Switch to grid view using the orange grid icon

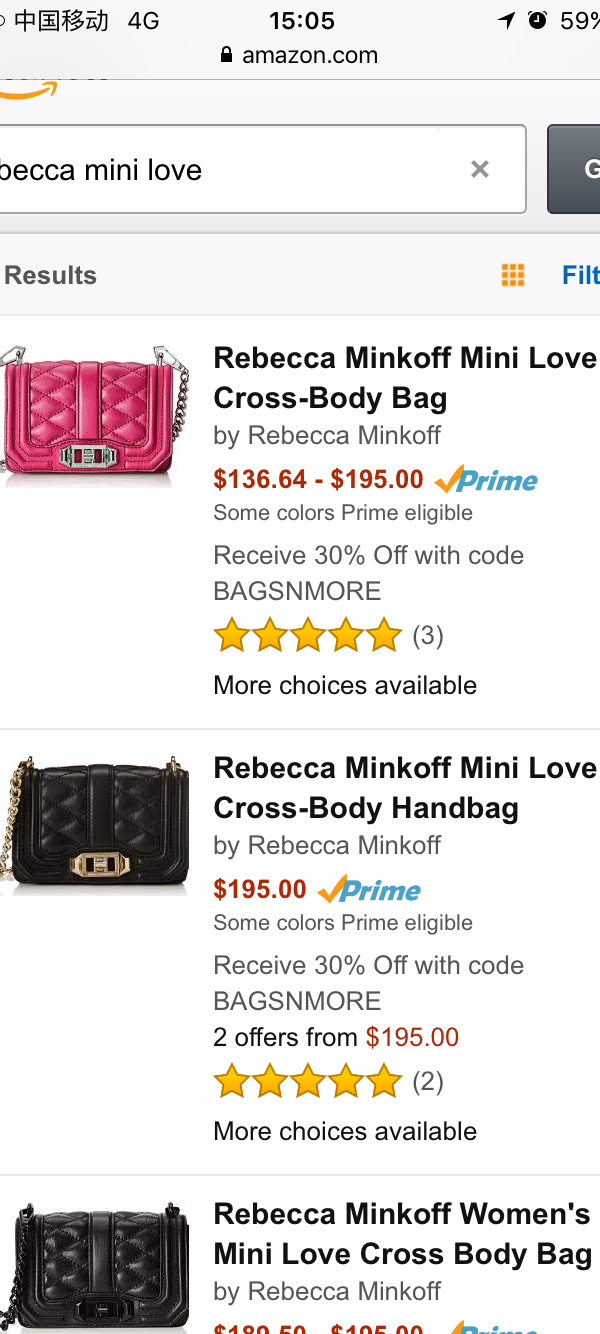513,275
